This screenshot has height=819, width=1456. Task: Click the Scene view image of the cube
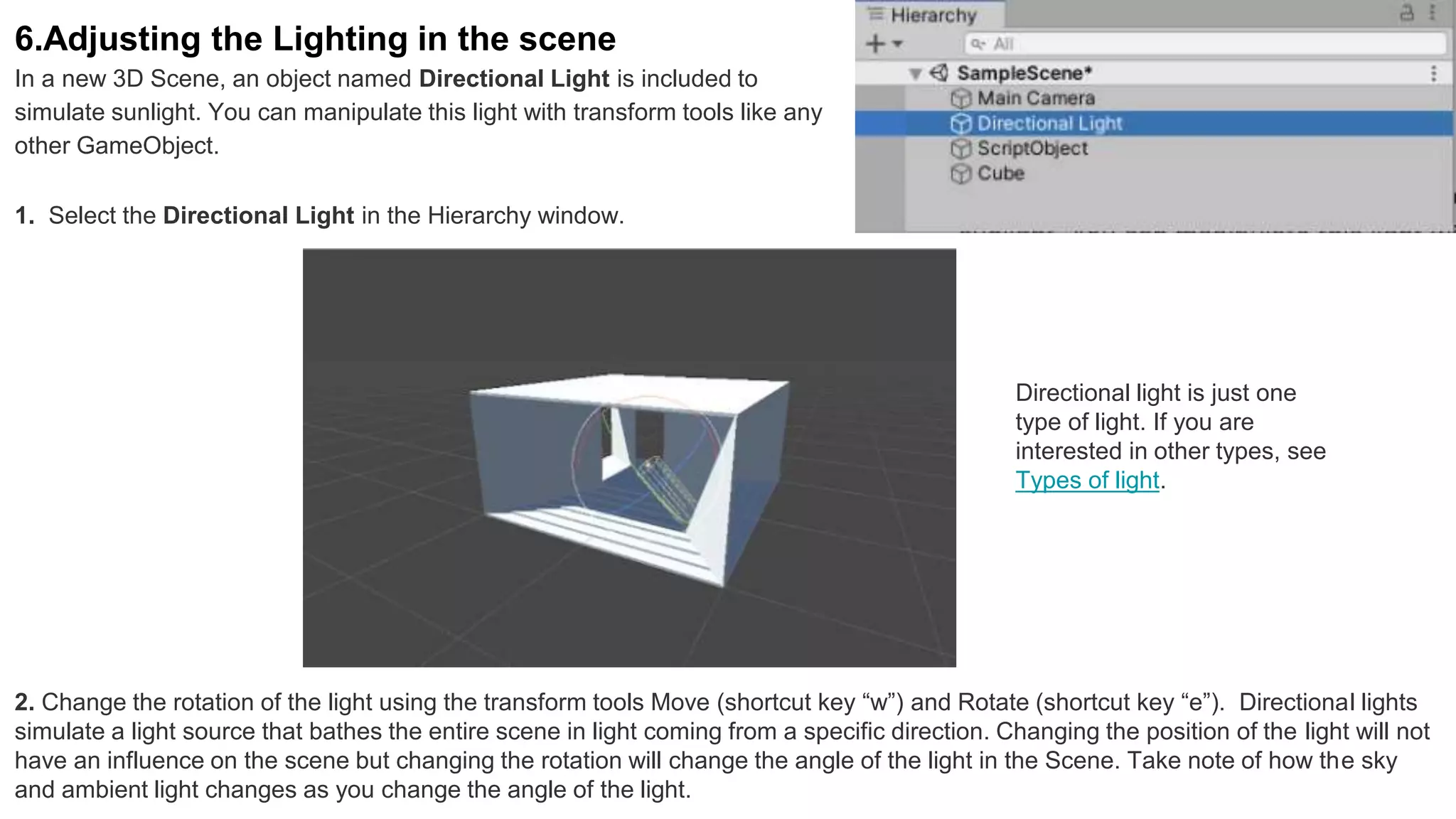point(629,458)
